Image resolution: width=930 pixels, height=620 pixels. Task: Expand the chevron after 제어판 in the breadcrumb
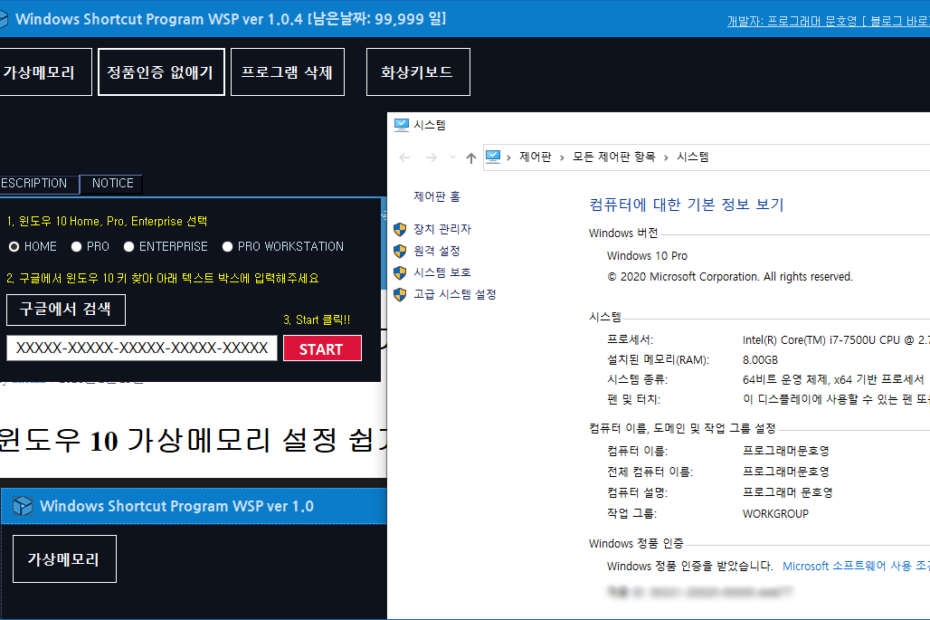562,158
